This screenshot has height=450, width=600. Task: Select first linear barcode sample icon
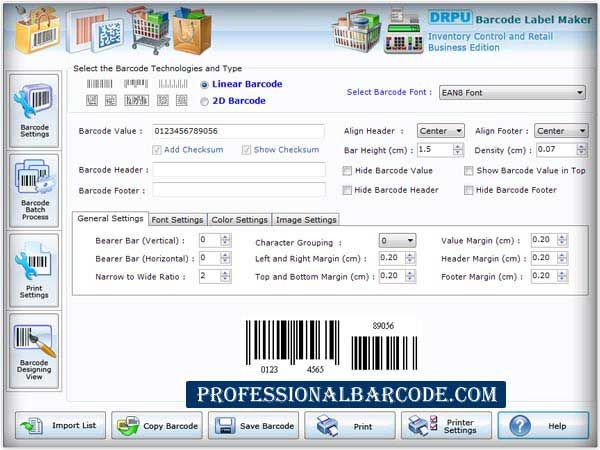[x=99, y=84]
